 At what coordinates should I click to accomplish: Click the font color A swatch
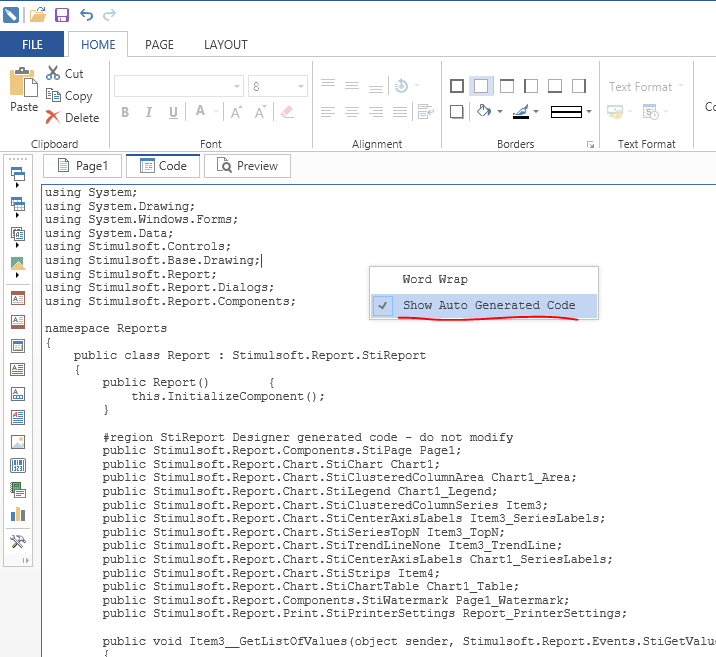200,111
